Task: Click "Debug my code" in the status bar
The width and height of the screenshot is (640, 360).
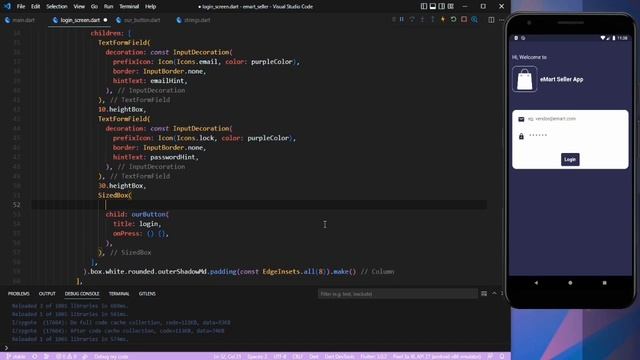Action: [x=111, y=356]
